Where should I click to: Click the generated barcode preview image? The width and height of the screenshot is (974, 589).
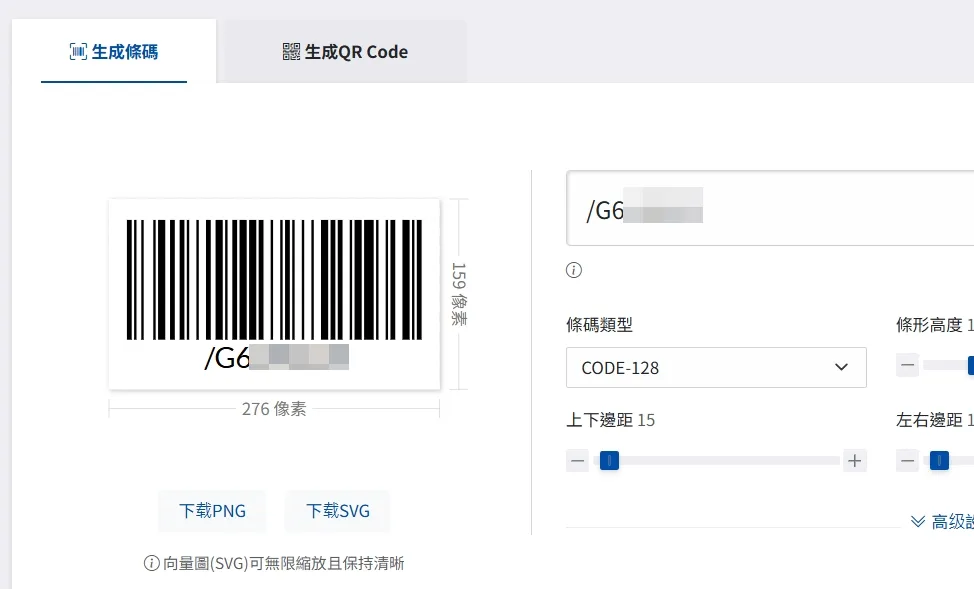click(x=273, y=293)
